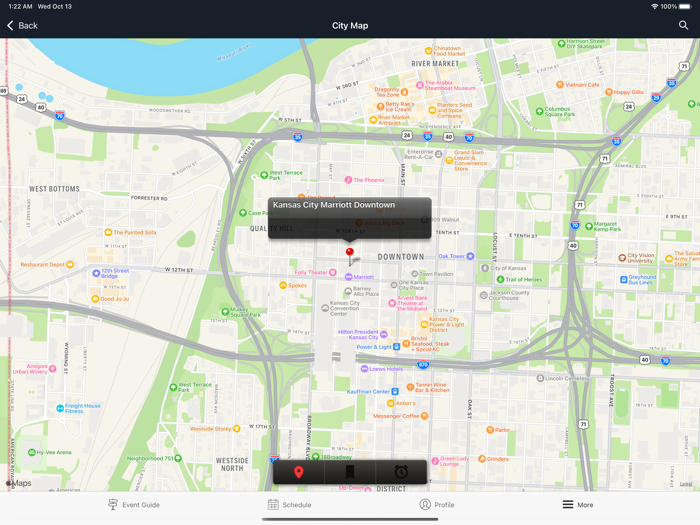Tap the Mulkey Square Park marker
The height and width of the screenshot is (525, 700).
pos(225,312)
